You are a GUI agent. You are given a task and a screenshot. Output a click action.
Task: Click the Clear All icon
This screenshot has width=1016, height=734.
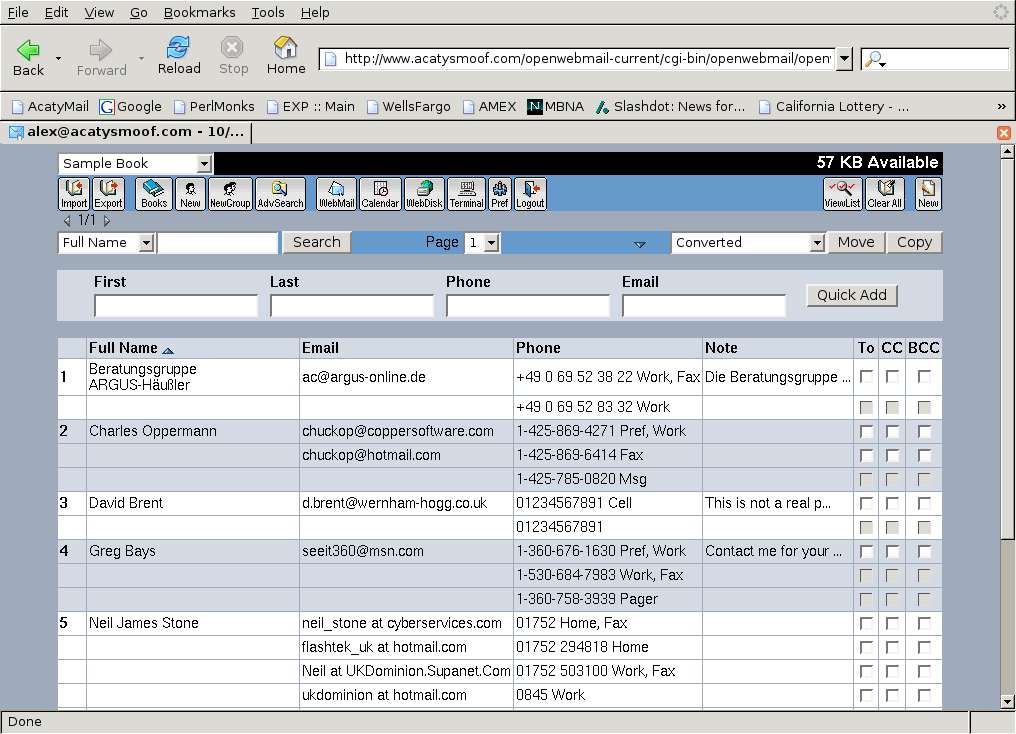884,194
